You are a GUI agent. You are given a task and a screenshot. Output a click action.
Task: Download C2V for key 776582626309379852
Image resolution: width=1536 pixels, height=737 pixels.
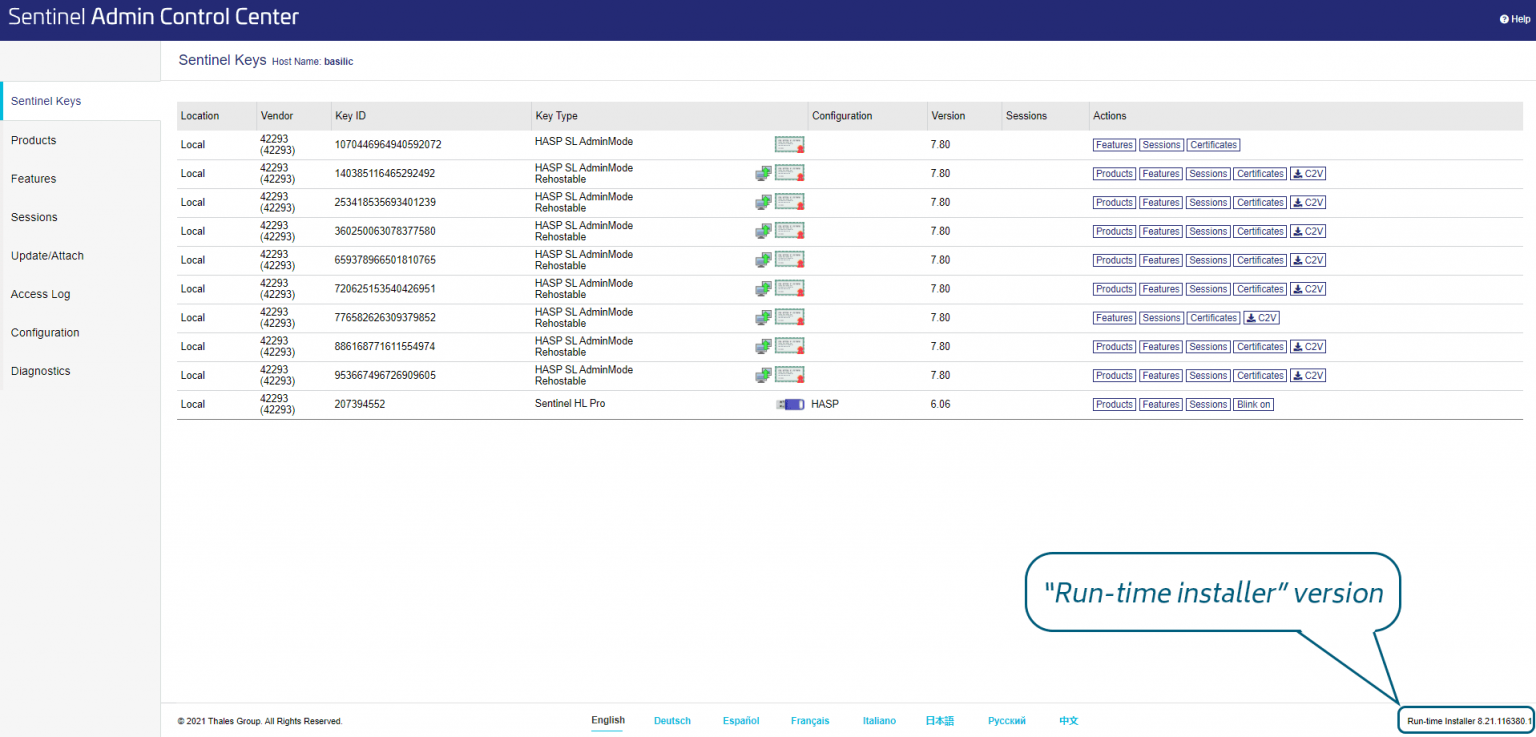[1261, 318]
